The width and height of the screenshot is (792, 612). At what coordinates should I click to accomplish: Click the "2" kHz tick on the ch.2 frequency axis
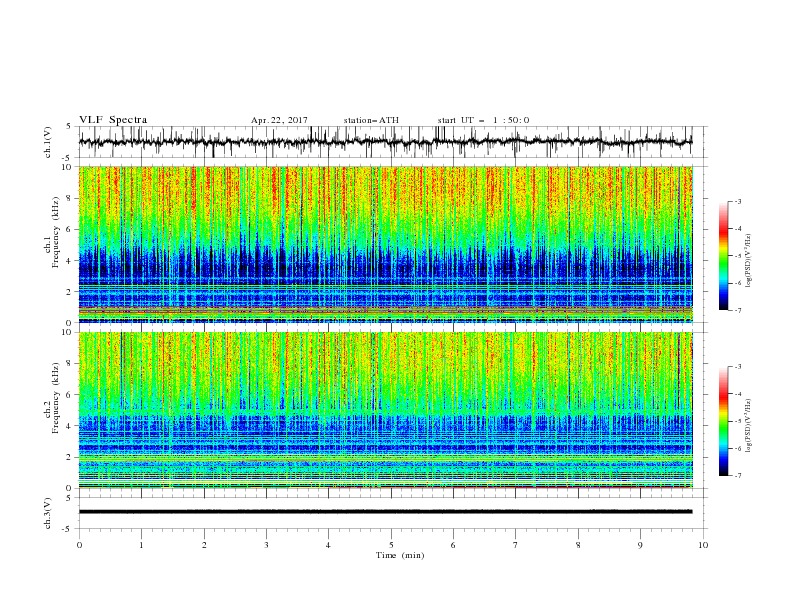70,457
